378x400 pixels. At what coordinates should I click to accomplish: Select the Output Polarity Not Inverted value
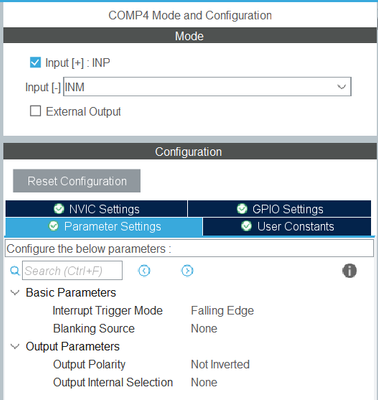tap(220, 364)
